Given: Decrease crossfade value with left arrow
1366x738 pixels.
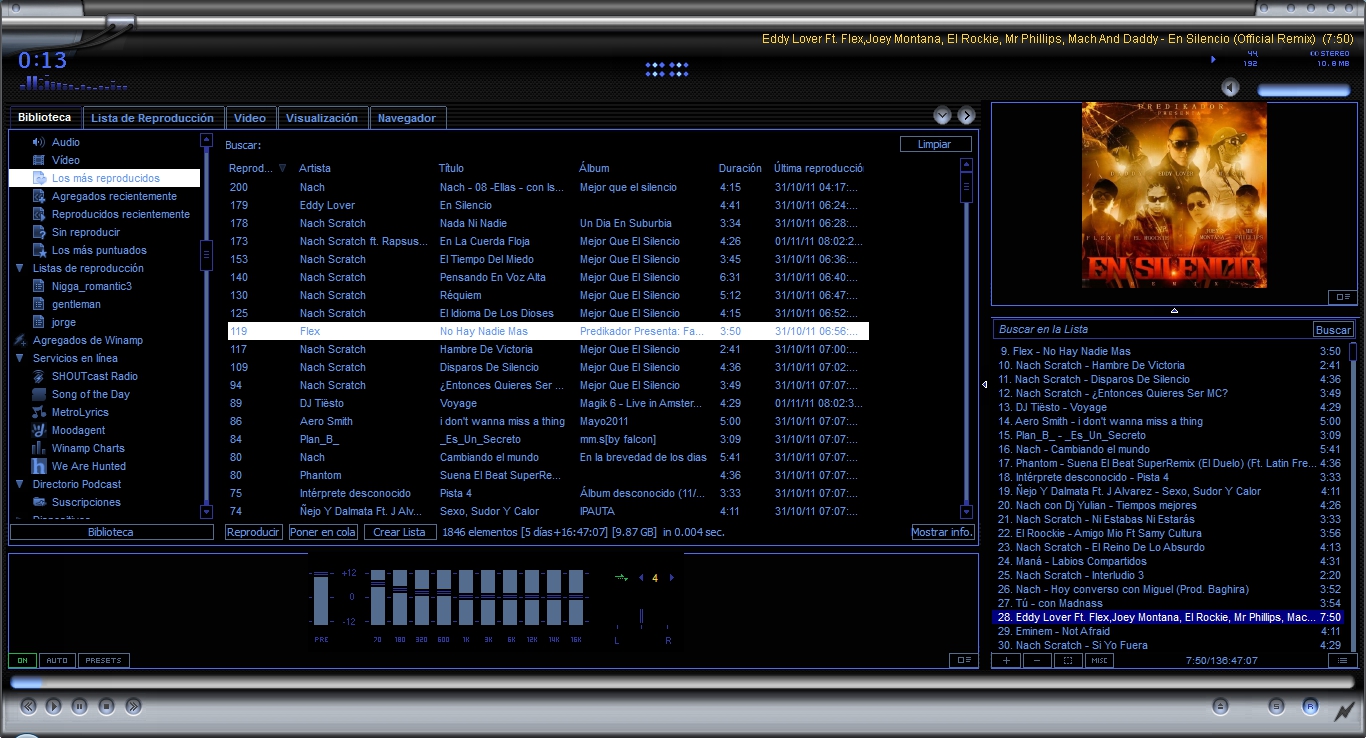Looking at the screenshot, I should (641, 577).
